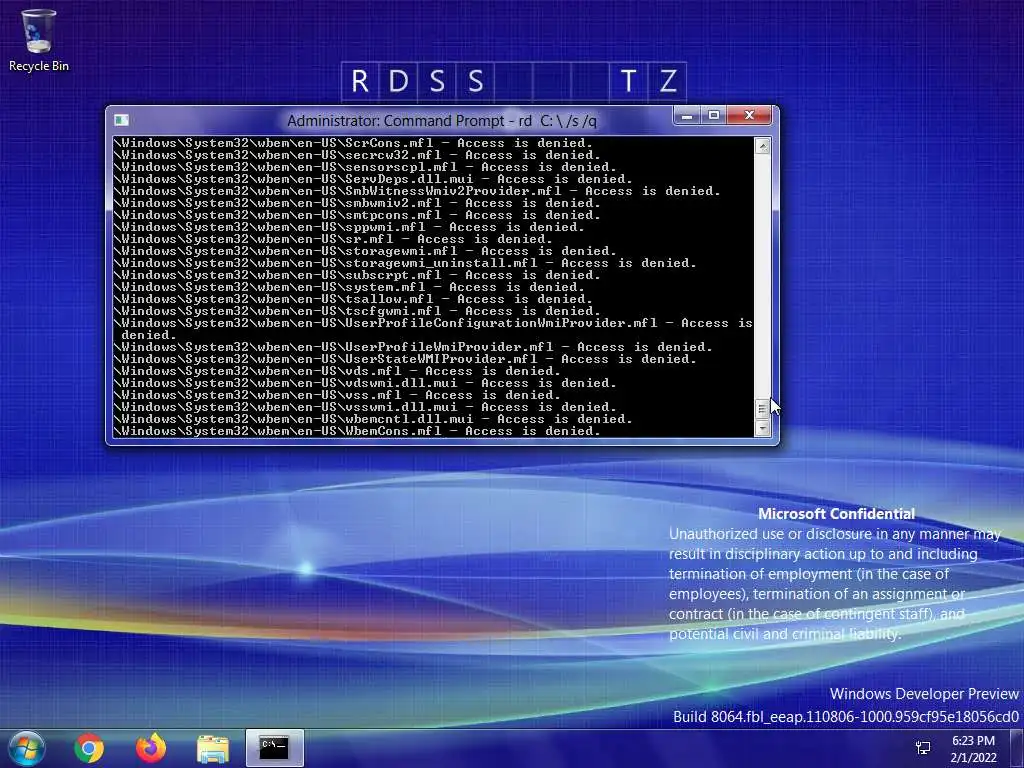The width and height of the screenshot is (1024, 768).
Task: Click the line containing UserStateWMIProvider.mfl
Action: tap(405, 359)
